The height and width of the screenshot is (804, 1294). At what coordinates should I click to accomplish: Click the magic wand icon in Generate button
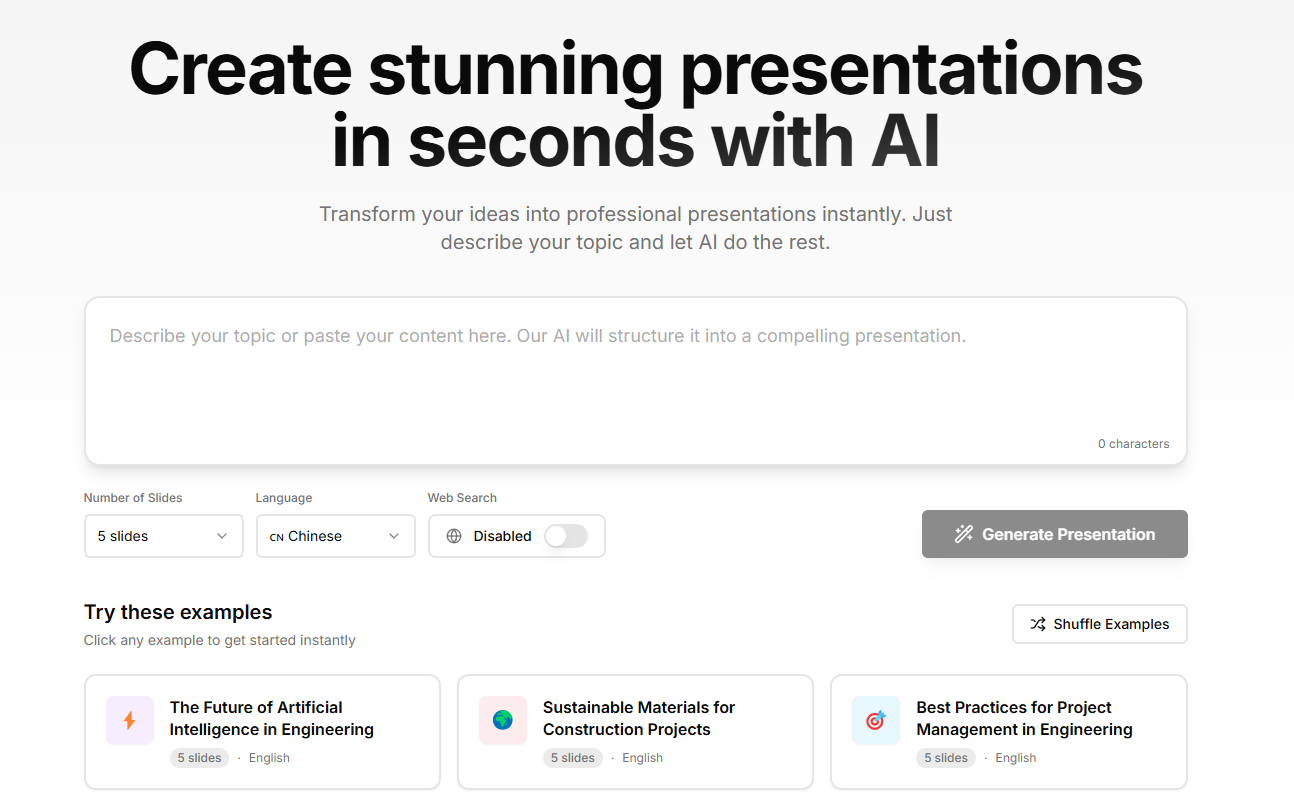pyautogui.click(x=964, y=534)
